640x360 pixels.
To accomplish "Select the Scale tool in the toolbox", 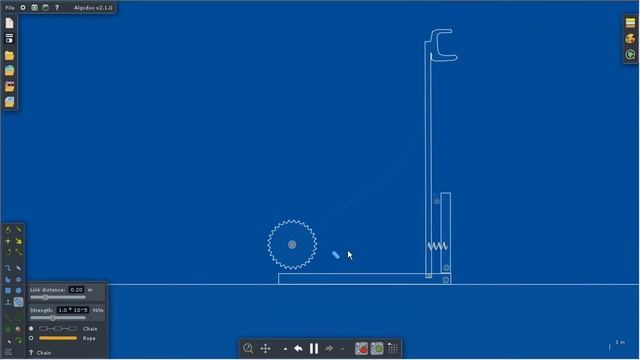I will [18, 252].
